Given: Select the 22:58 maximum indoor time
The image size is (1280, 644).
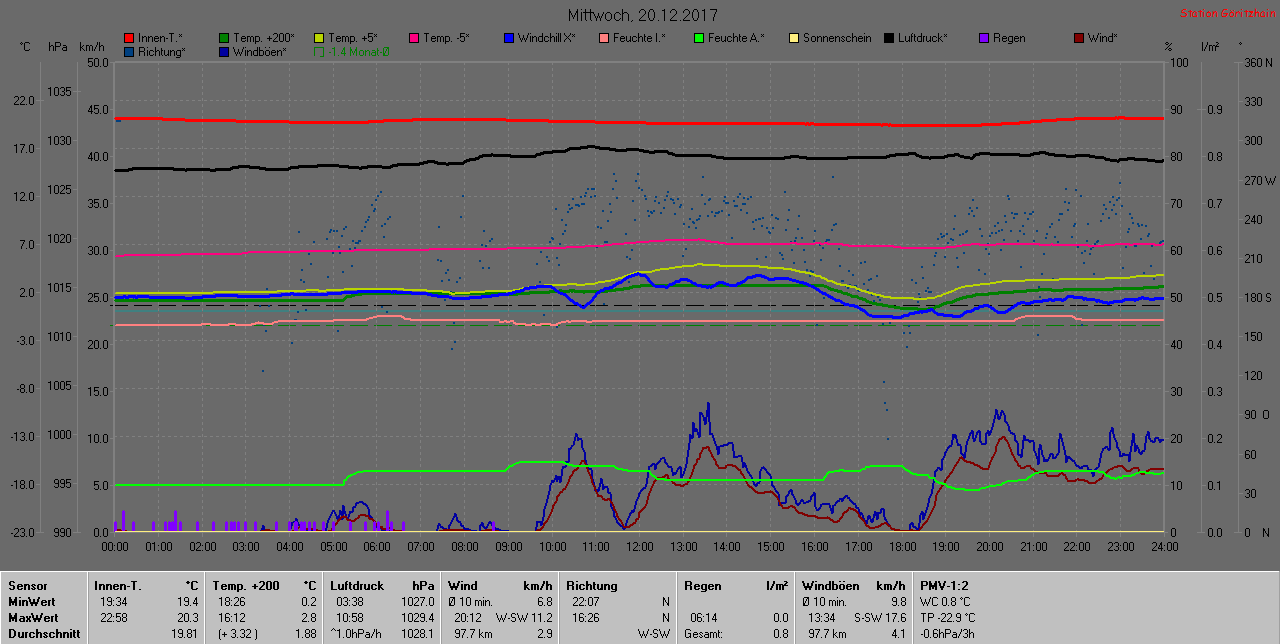Looking at the screenshot, I should pos(113,618).
